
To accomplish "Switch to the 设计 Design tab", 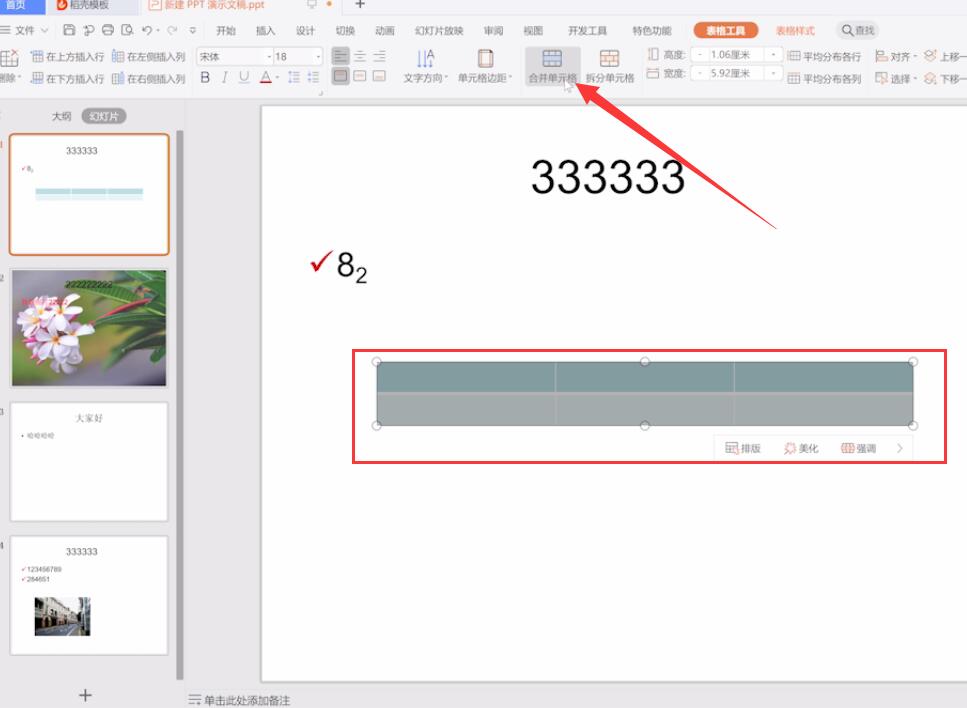I will 305,30.
